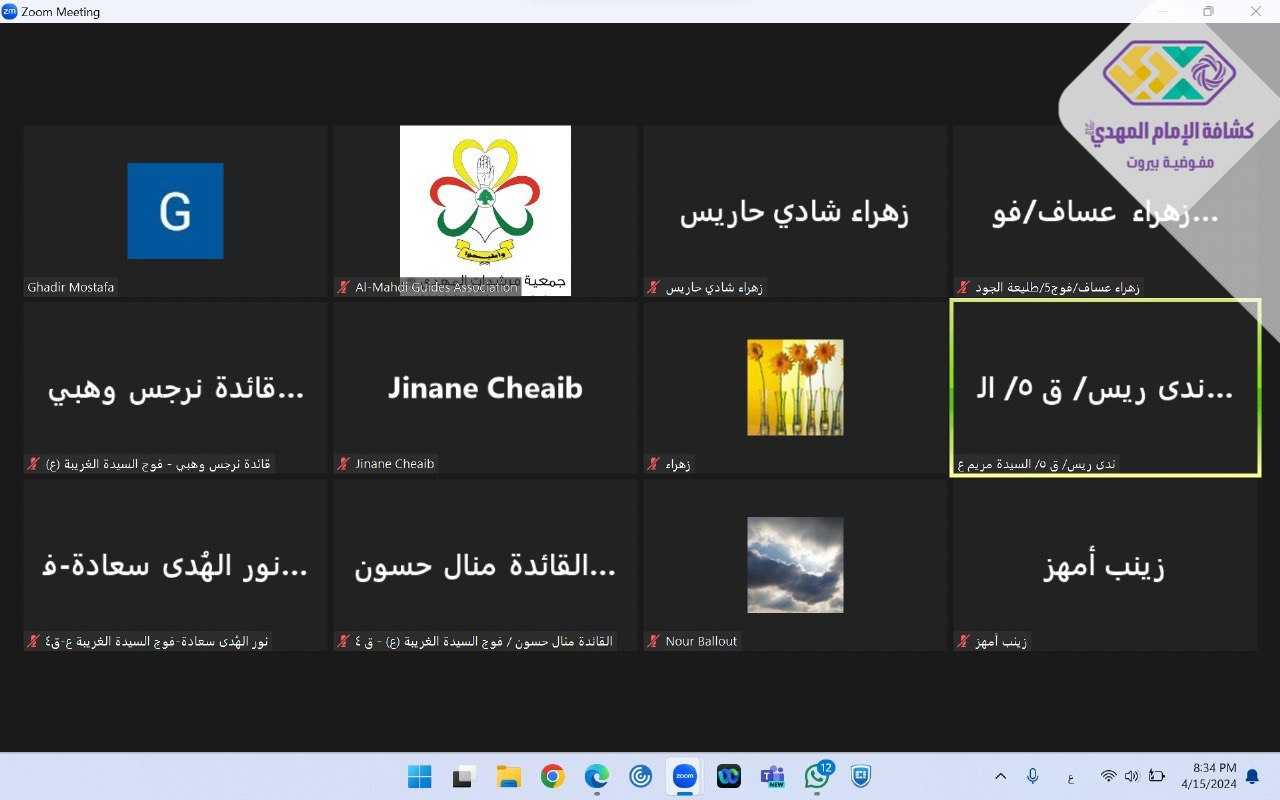Screen dimensions: 1280x800
Task: Click muted mic icon beside Jinane Cheaib name
Action: tap(344, 464)
